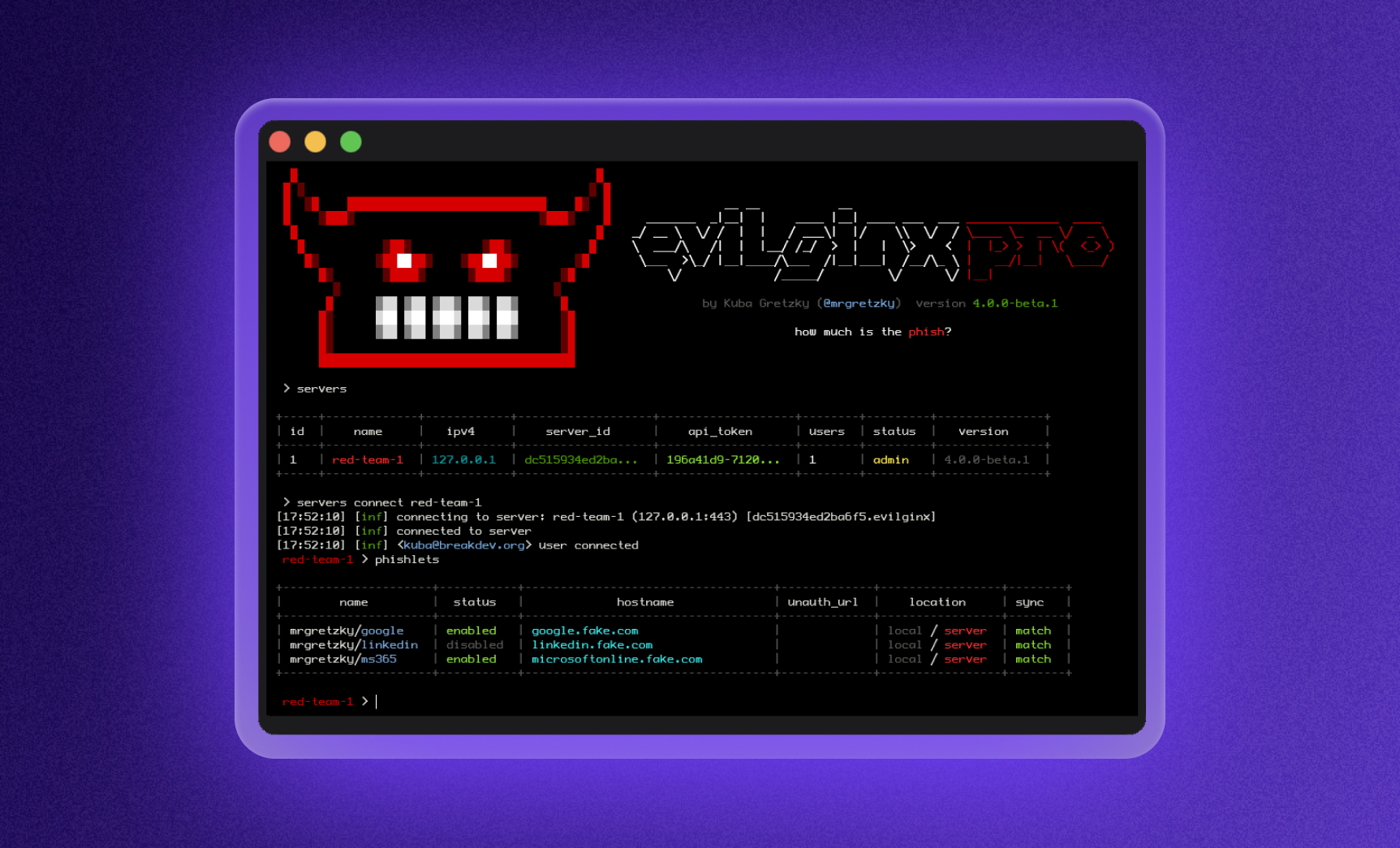
Task: Click the "server_id" column header
Action: click(x=578, y=432)
